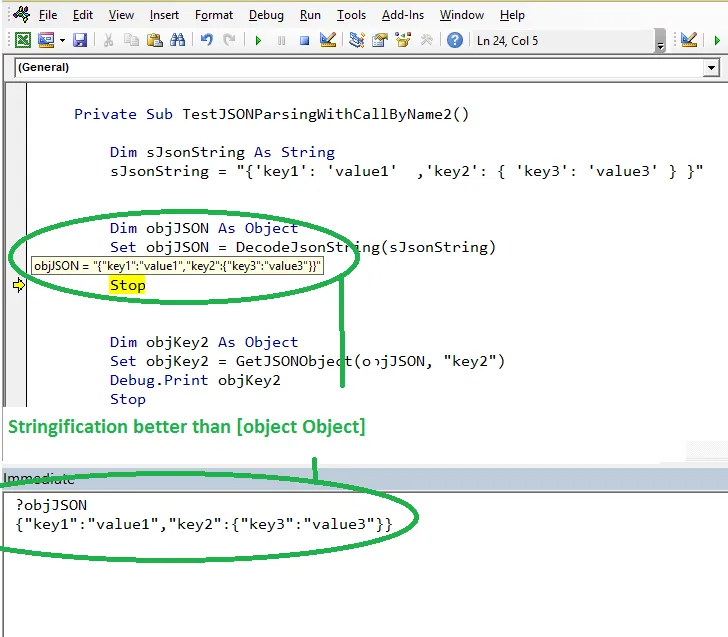Run the macro with green play icon
The height and width of the screenshot is (637, 728).
point(259,40)
